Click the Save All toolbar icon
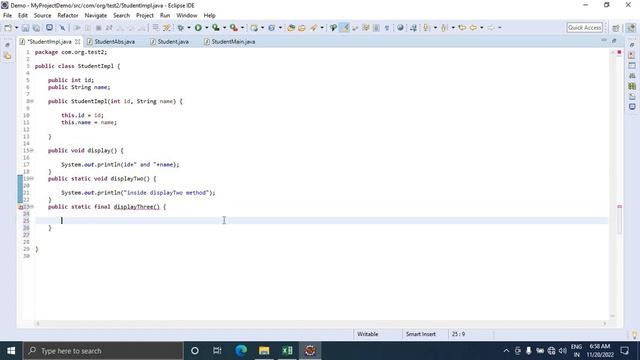The width and height of the screenshot is (640, 360). [x=36, y=28]
